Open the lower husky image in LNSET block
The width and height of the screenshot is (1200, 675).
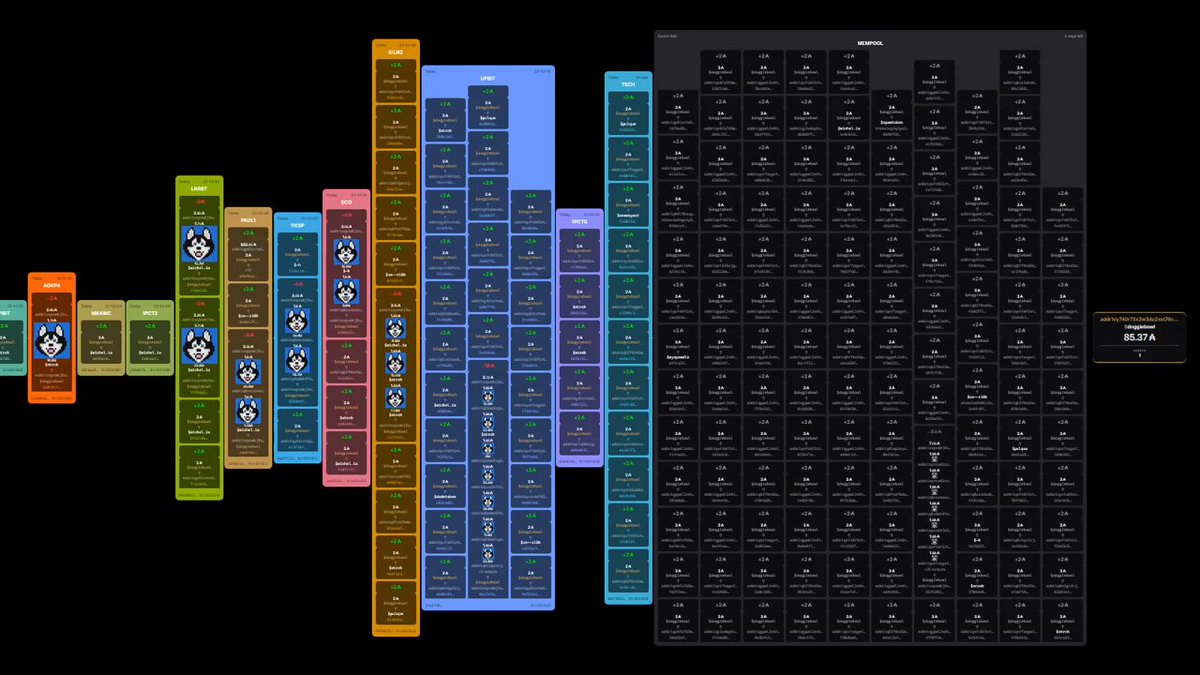[200, 347]
